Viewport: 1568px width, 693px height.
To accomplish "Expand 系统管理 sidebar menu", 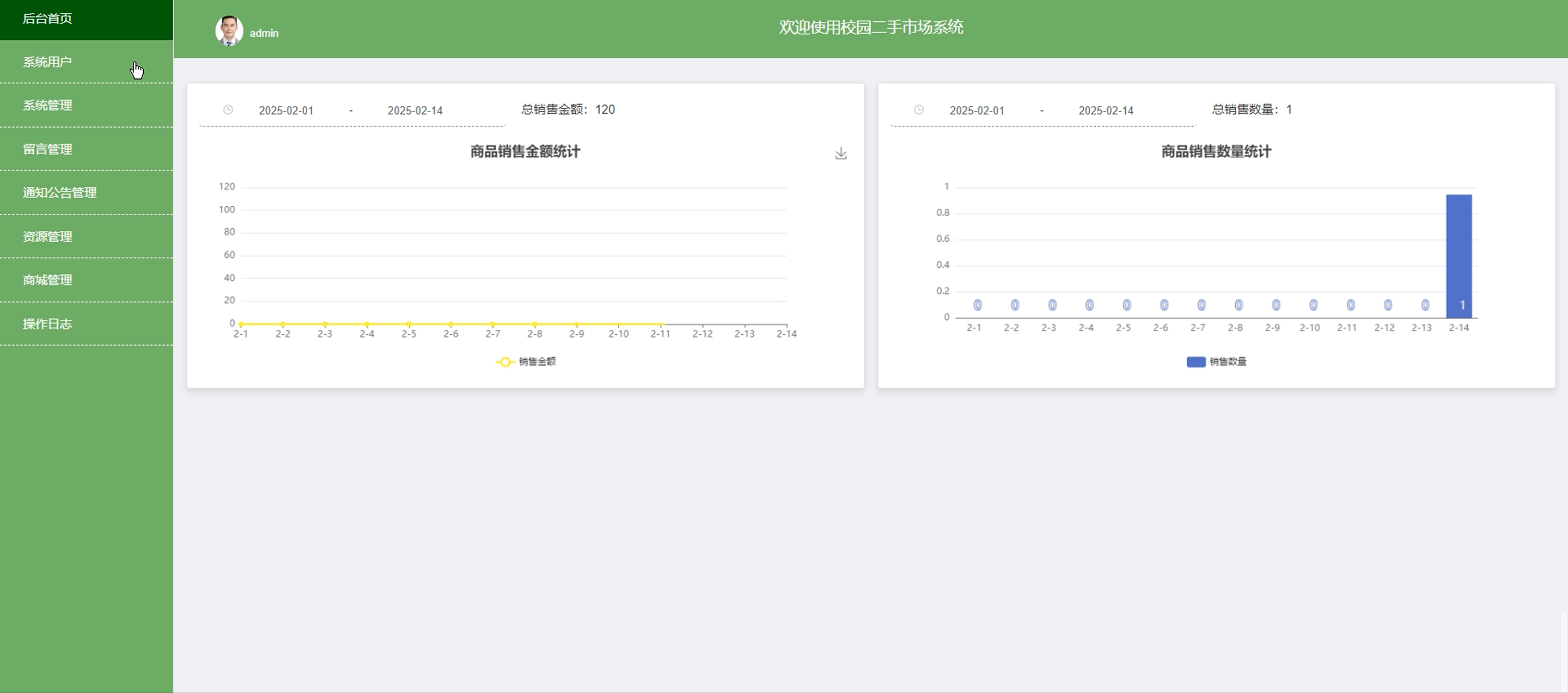I will coord(47,105).
